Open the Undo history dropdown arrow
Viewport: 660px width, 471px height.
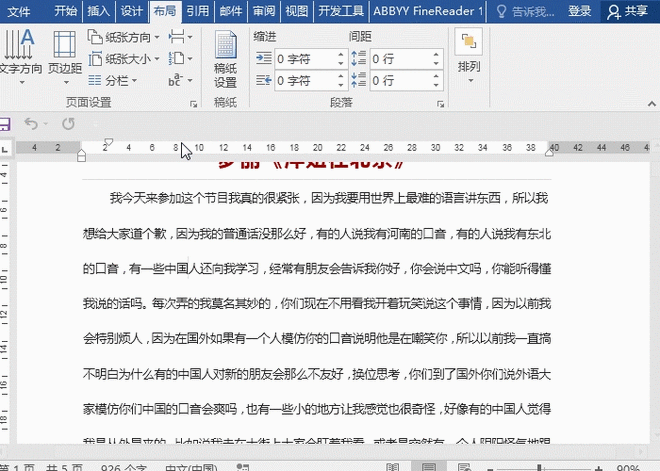point(45,124)
